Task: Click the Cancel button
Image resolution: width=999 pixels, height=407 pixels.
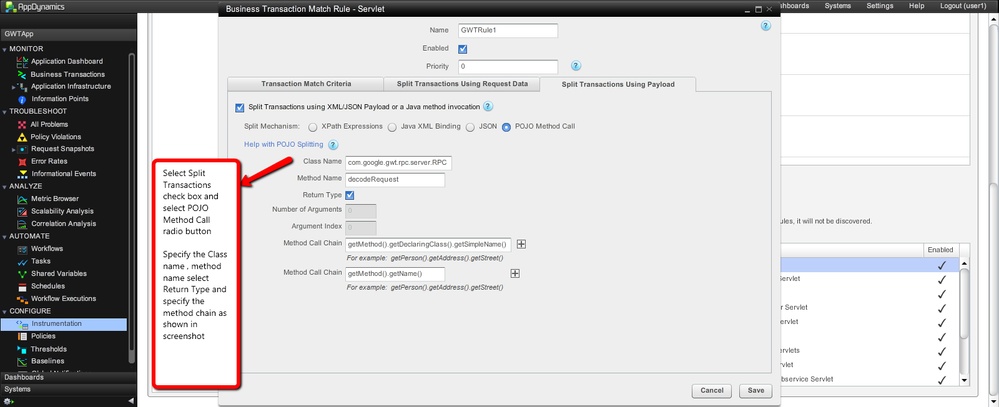Action: click(x=712, y=390)
